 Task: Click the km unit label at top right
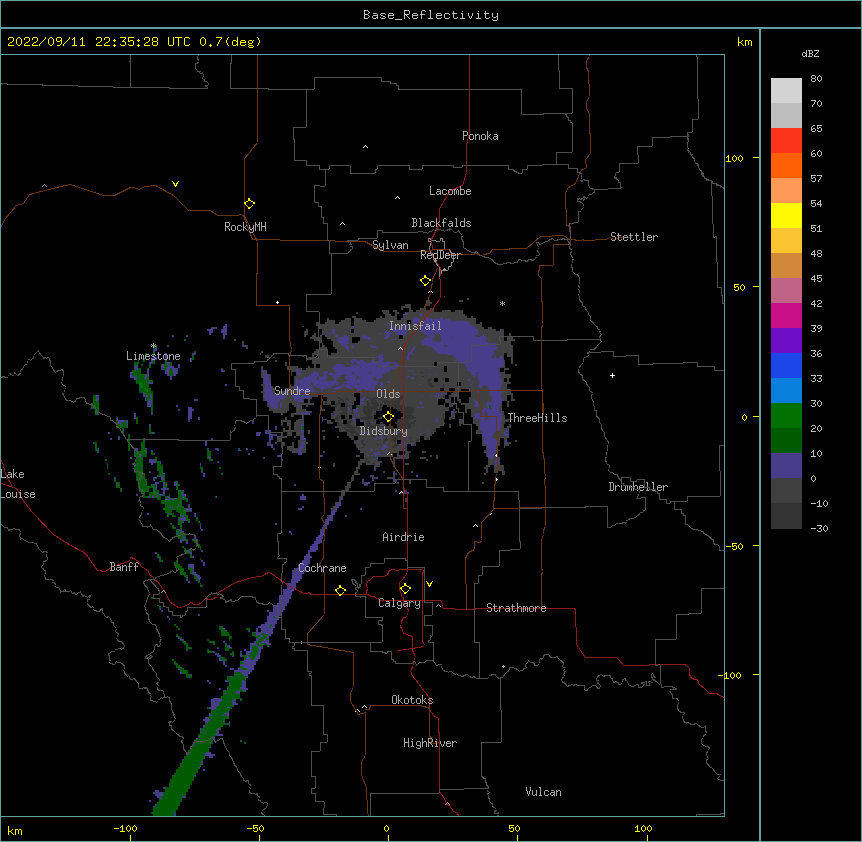[744, 42]
